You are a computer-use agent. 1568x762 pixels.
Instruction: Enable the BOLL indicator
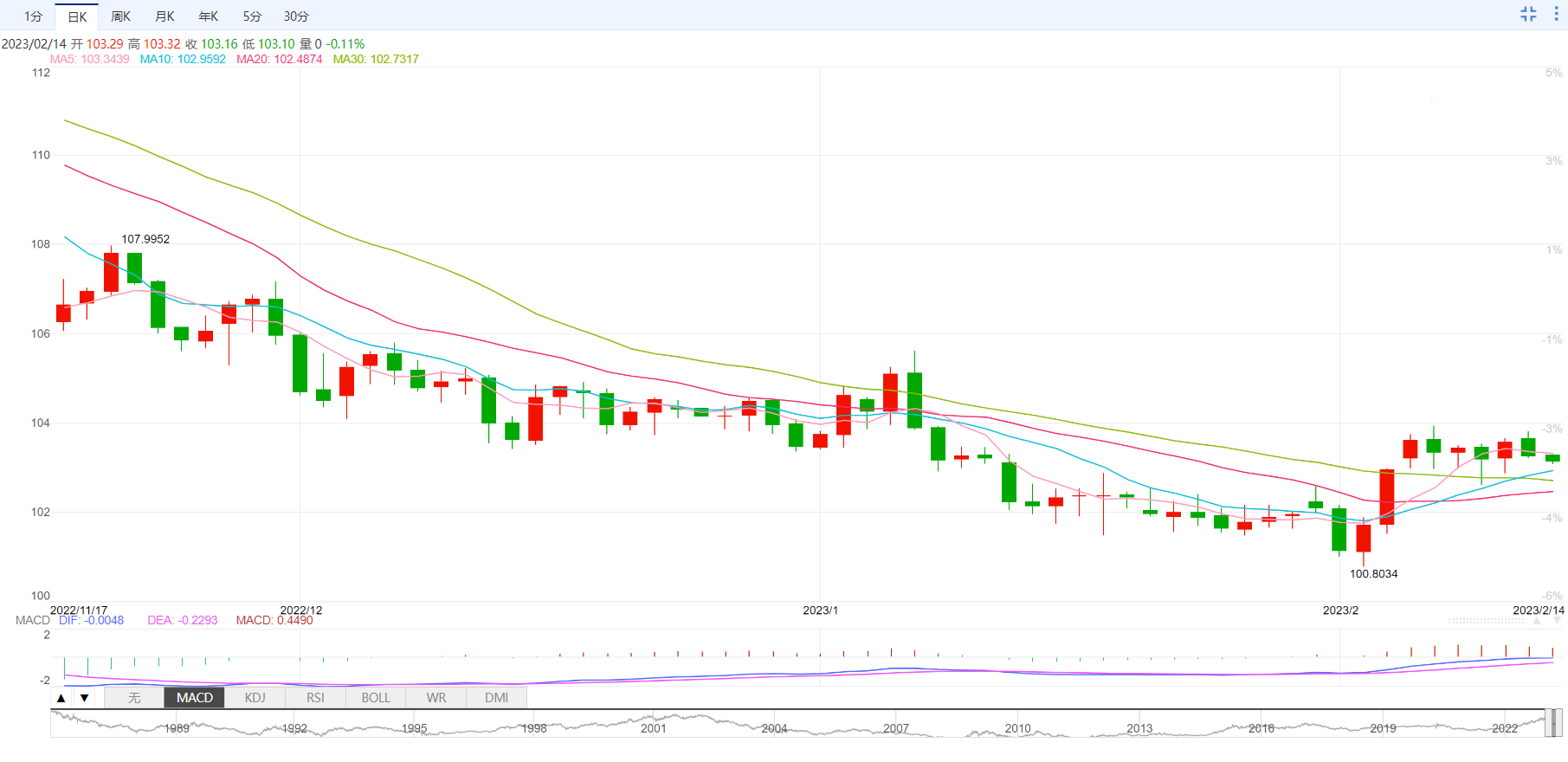[x=376, y=698]
